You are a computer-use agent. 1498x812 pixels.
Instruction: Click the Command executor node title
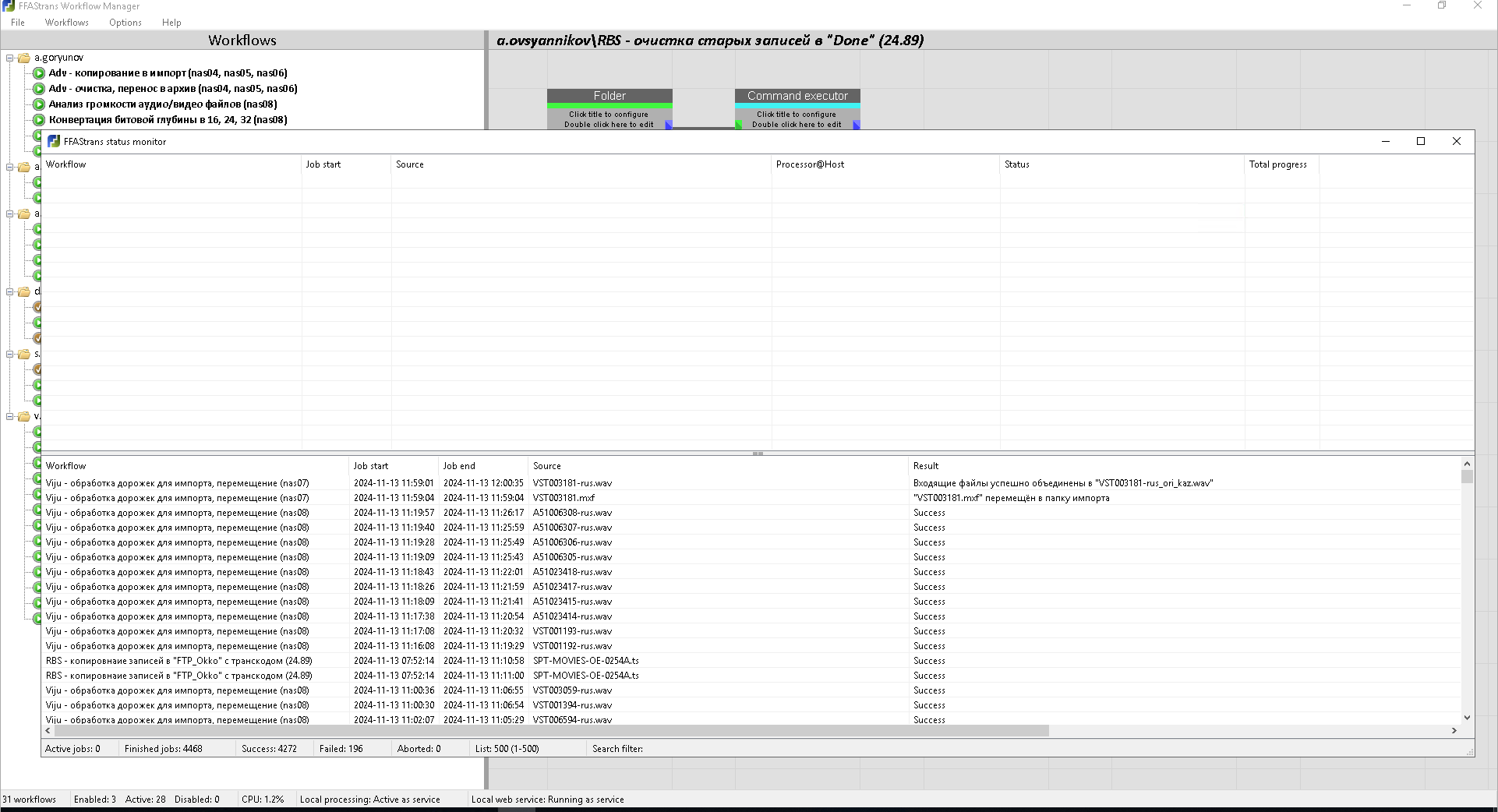[x=797, y=96]
